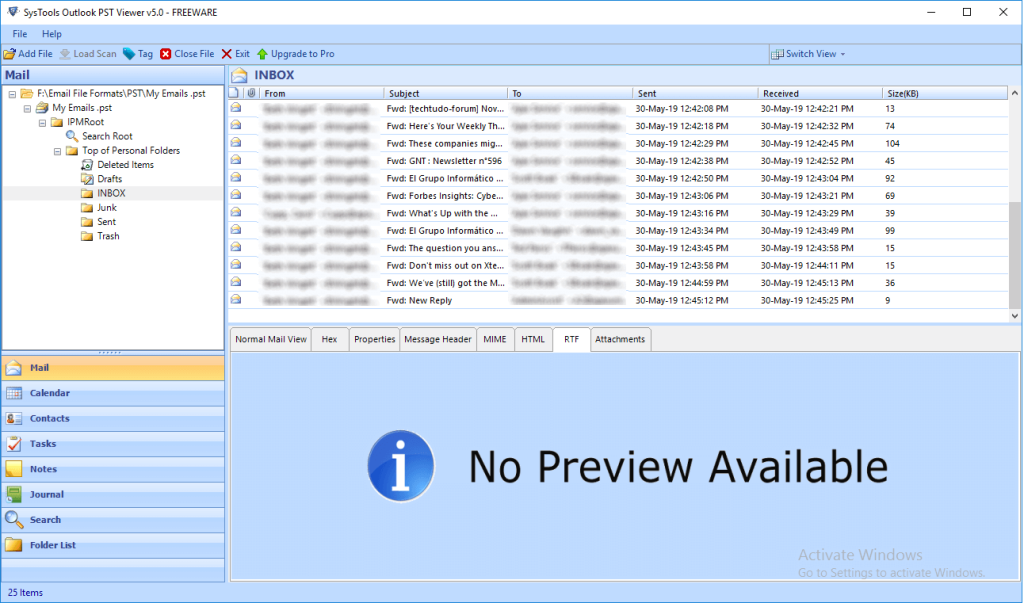Click the red Exit X icon
The image size is (1024, 603).
(x=227, y=54)
